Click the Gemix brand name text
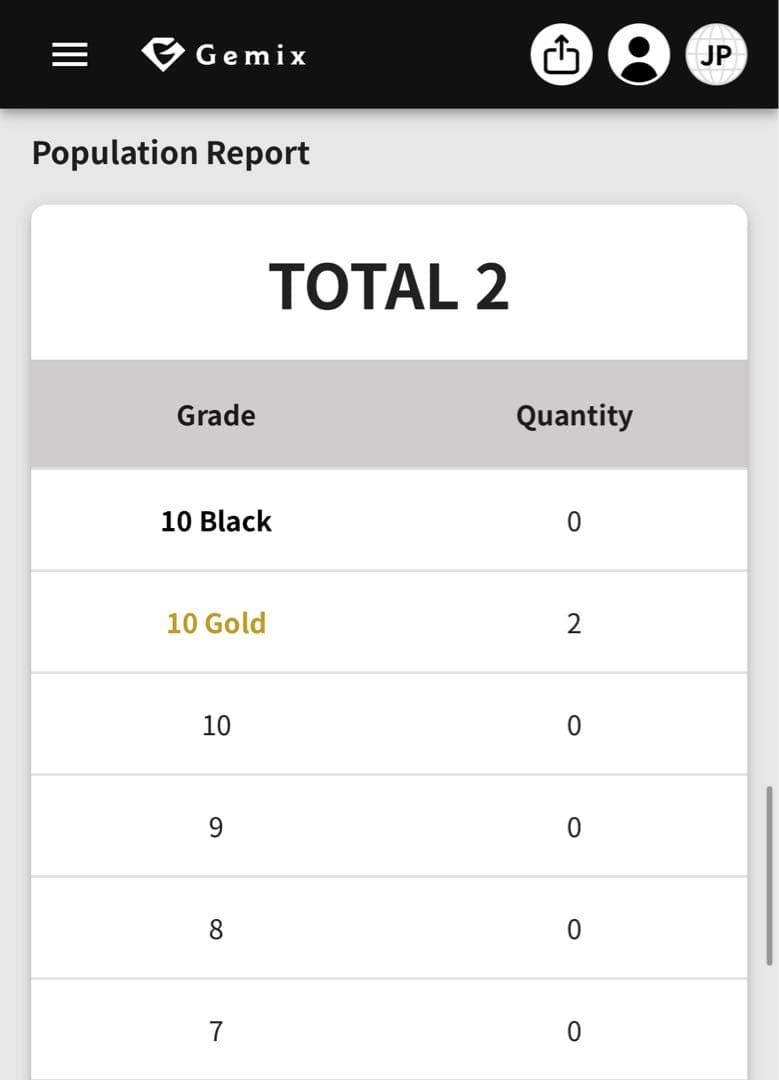Viewport: 779px width, 1080px height. [251, 55]
